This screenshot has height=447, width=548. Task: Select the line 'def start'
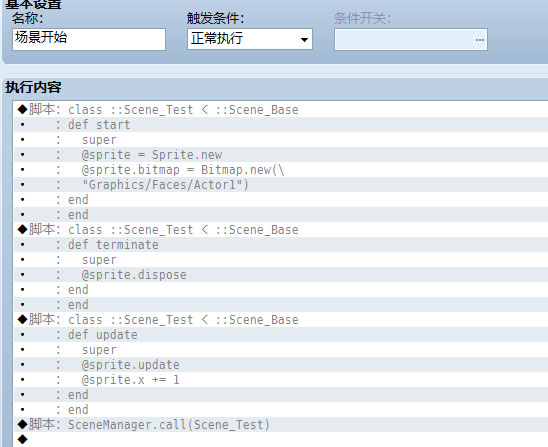[281, 125]
